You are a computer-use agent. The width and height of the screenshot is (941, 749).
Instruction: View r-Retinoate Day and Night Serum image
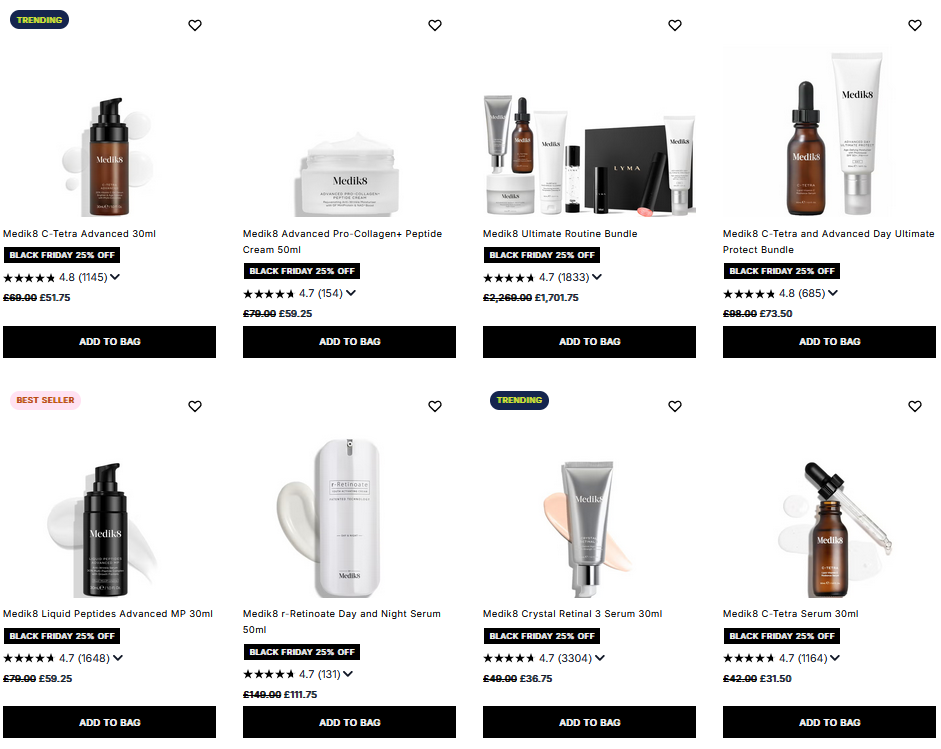point(349,517)
